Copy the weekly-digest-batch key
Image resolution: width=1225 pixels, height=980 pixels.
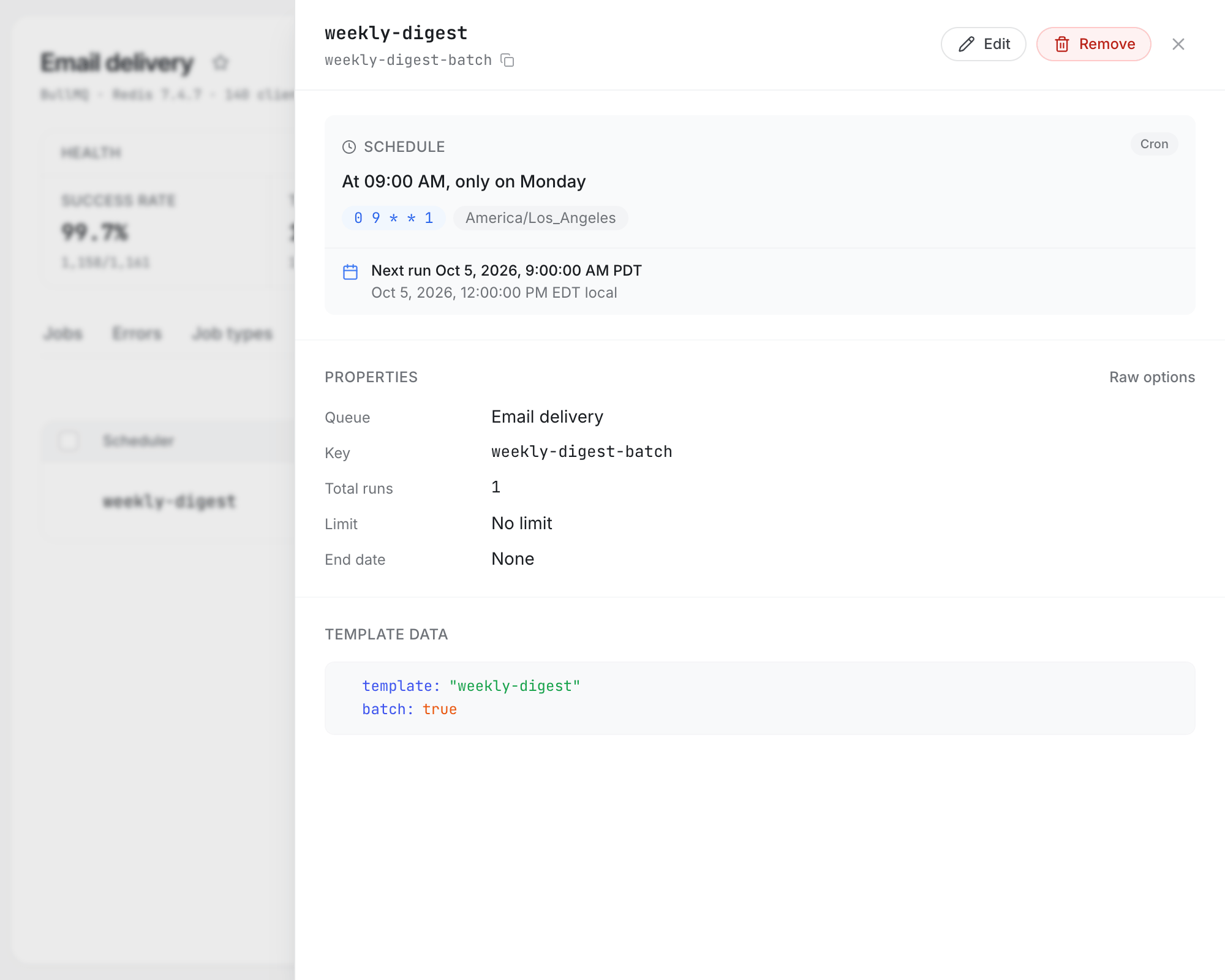tap(507, 60)
